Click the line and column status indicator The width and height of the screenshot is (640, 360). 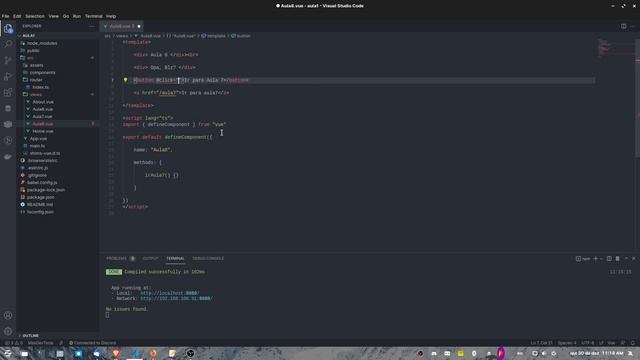pyautogui.click(x=542, y=343)
